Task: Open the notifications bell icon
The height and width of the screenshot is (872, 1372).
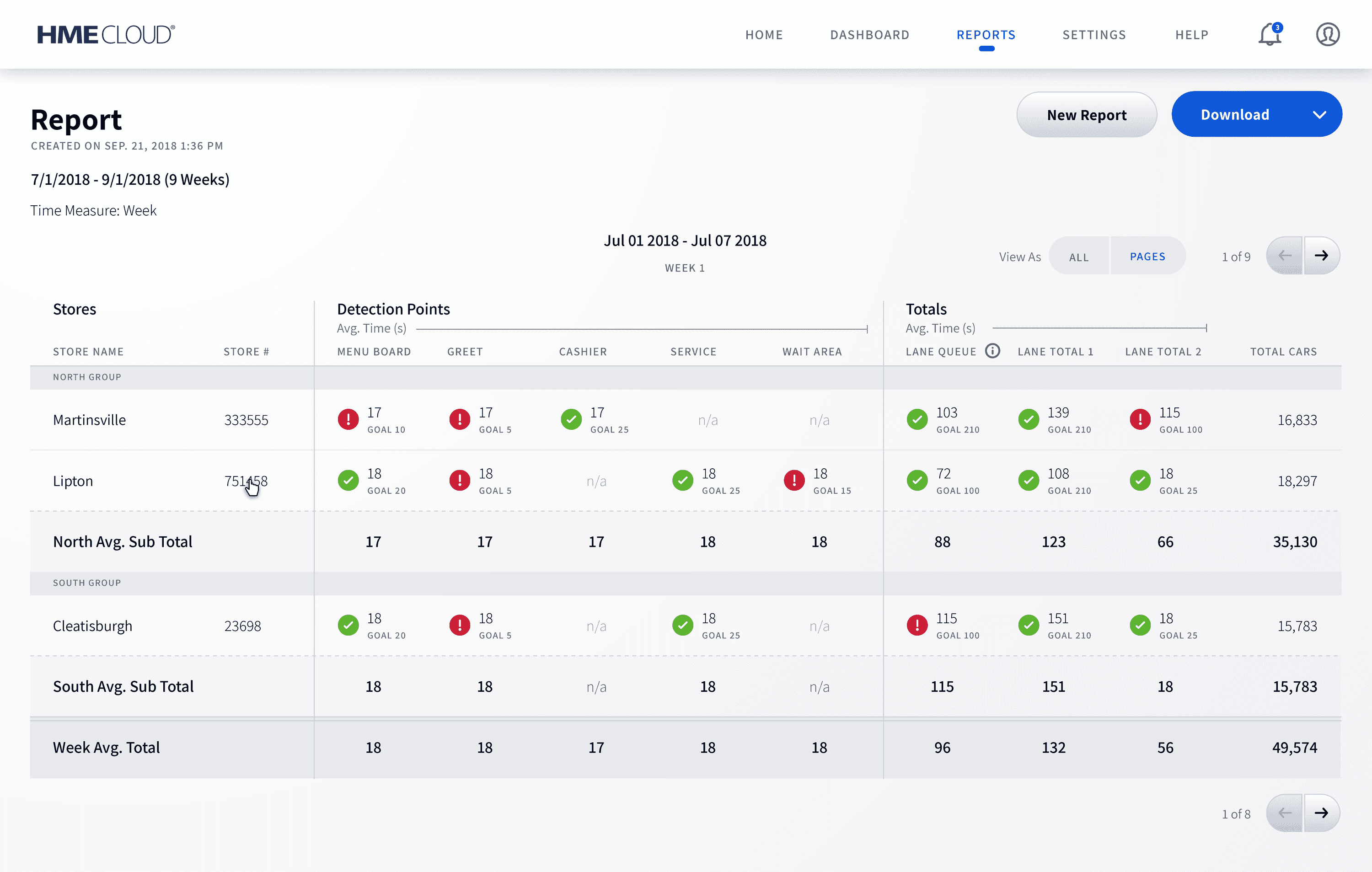Action: click(x=1269, y=35)
